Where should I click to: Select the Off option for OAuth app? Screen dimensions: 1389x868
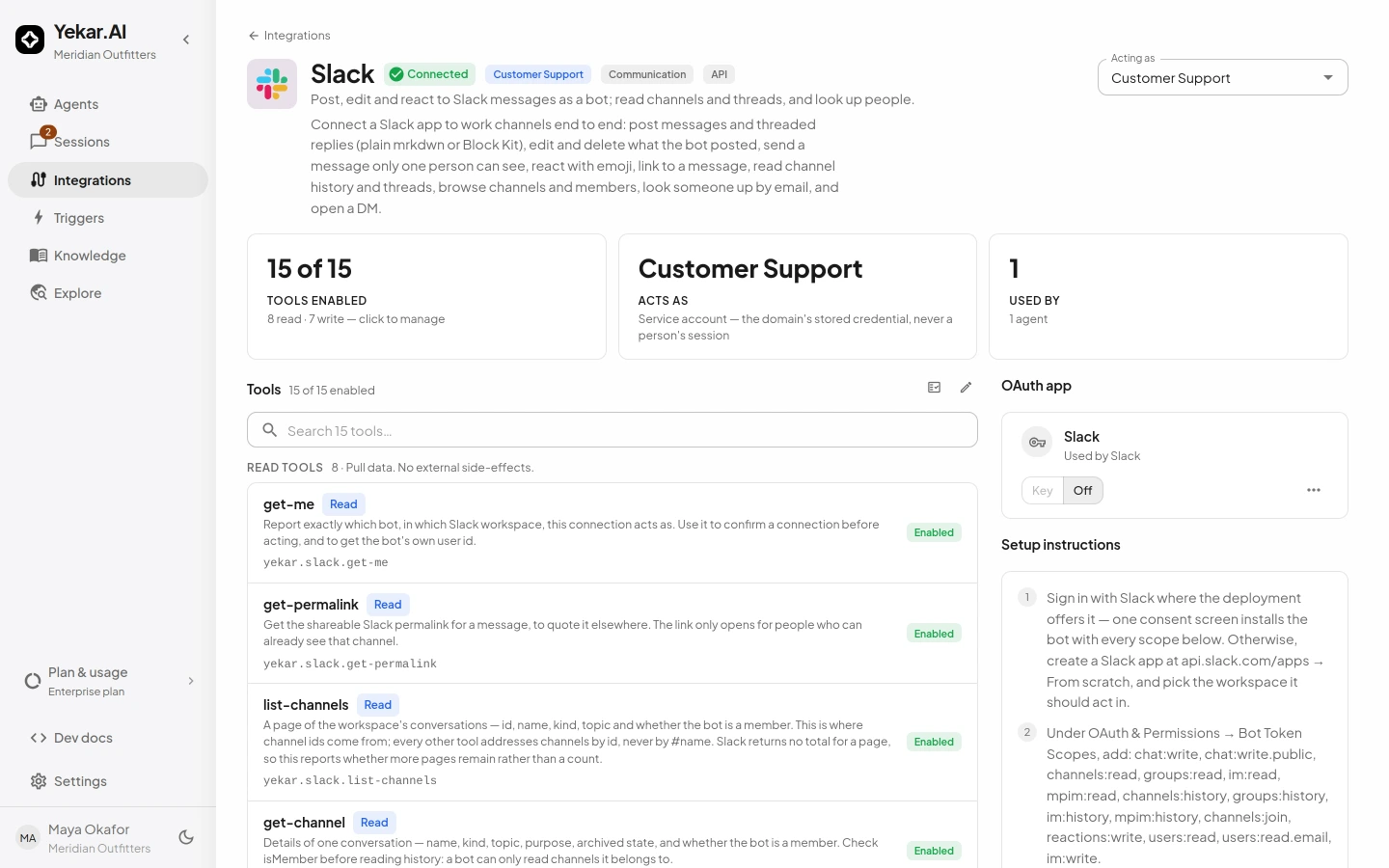tap(1083, 491)
